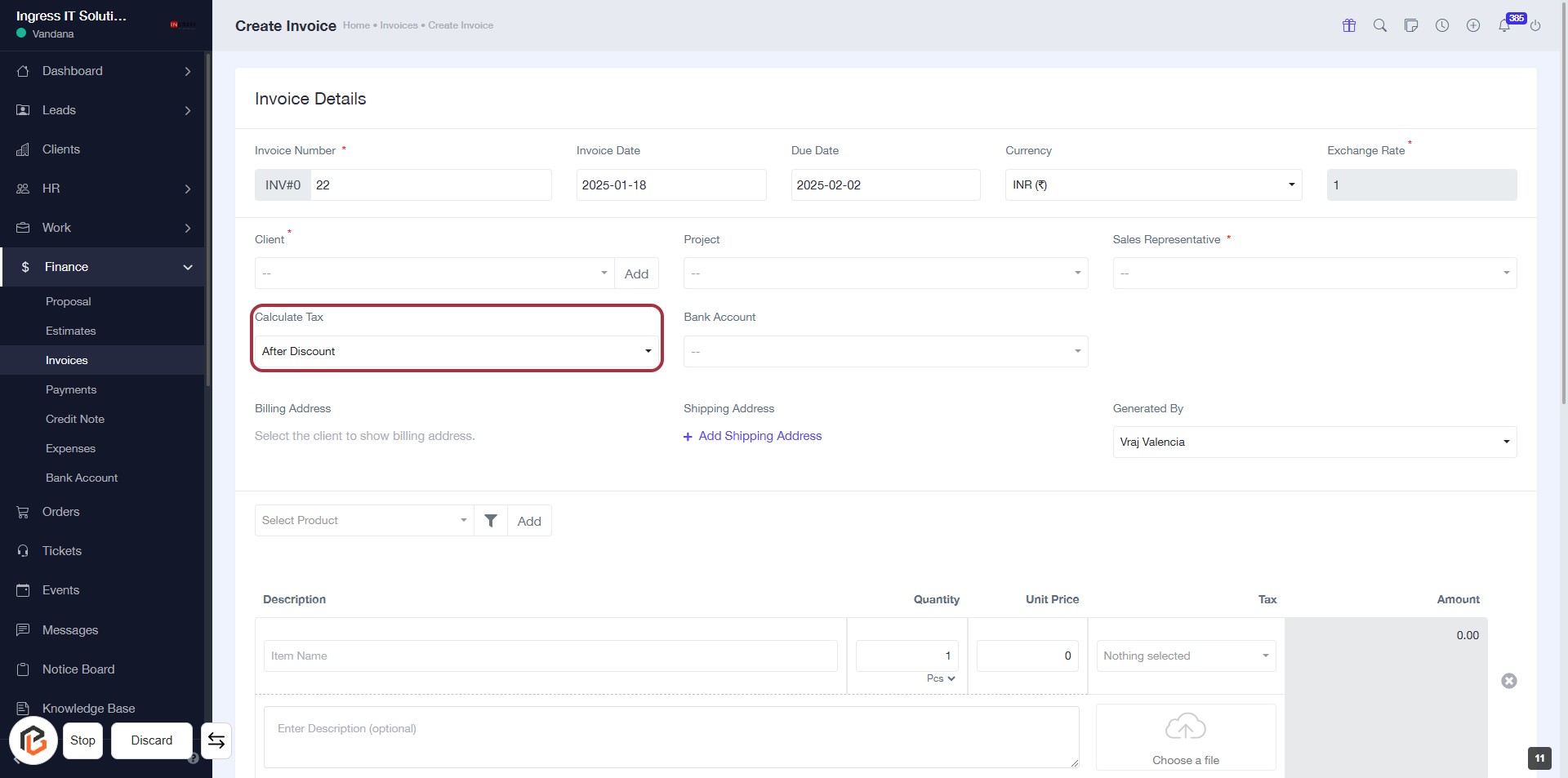The image size is (1568, 778).
Task: Open the Sales Representative dropdown
Action: point(1314,273)
